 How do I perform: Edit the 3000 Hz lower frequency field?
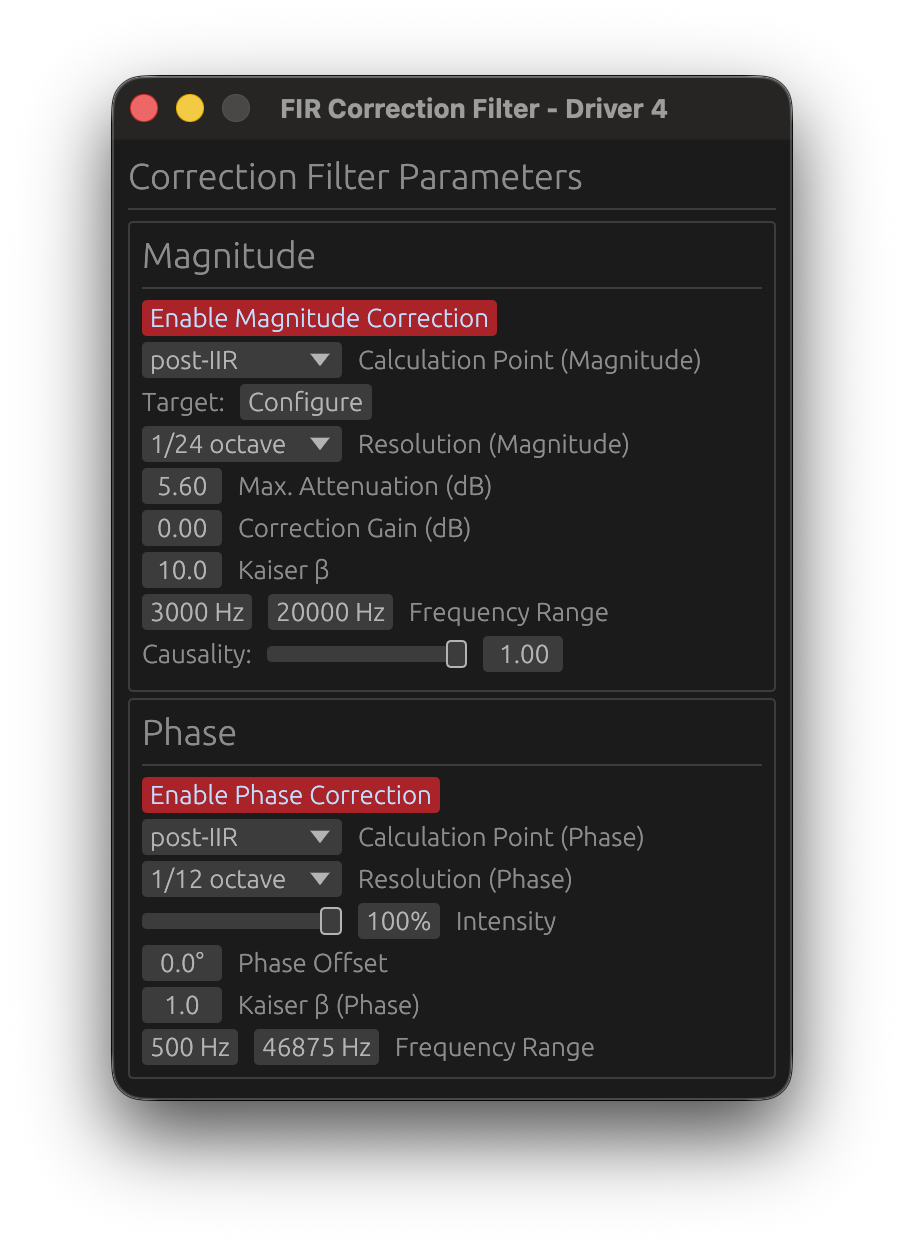(x=196, y=612)
